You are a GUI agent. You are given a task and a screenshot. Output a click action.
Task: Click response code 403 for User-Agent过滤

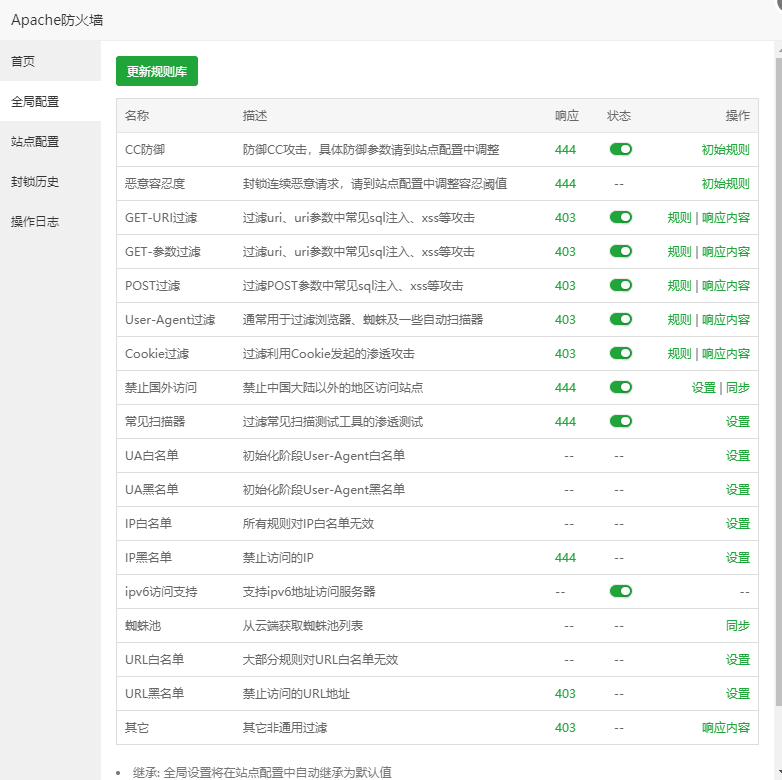click(x=565, y=319)
